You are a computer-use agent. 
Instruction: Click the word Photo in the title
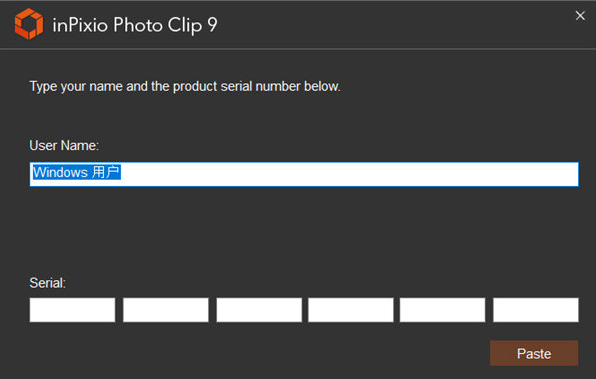tap(138, 25)
